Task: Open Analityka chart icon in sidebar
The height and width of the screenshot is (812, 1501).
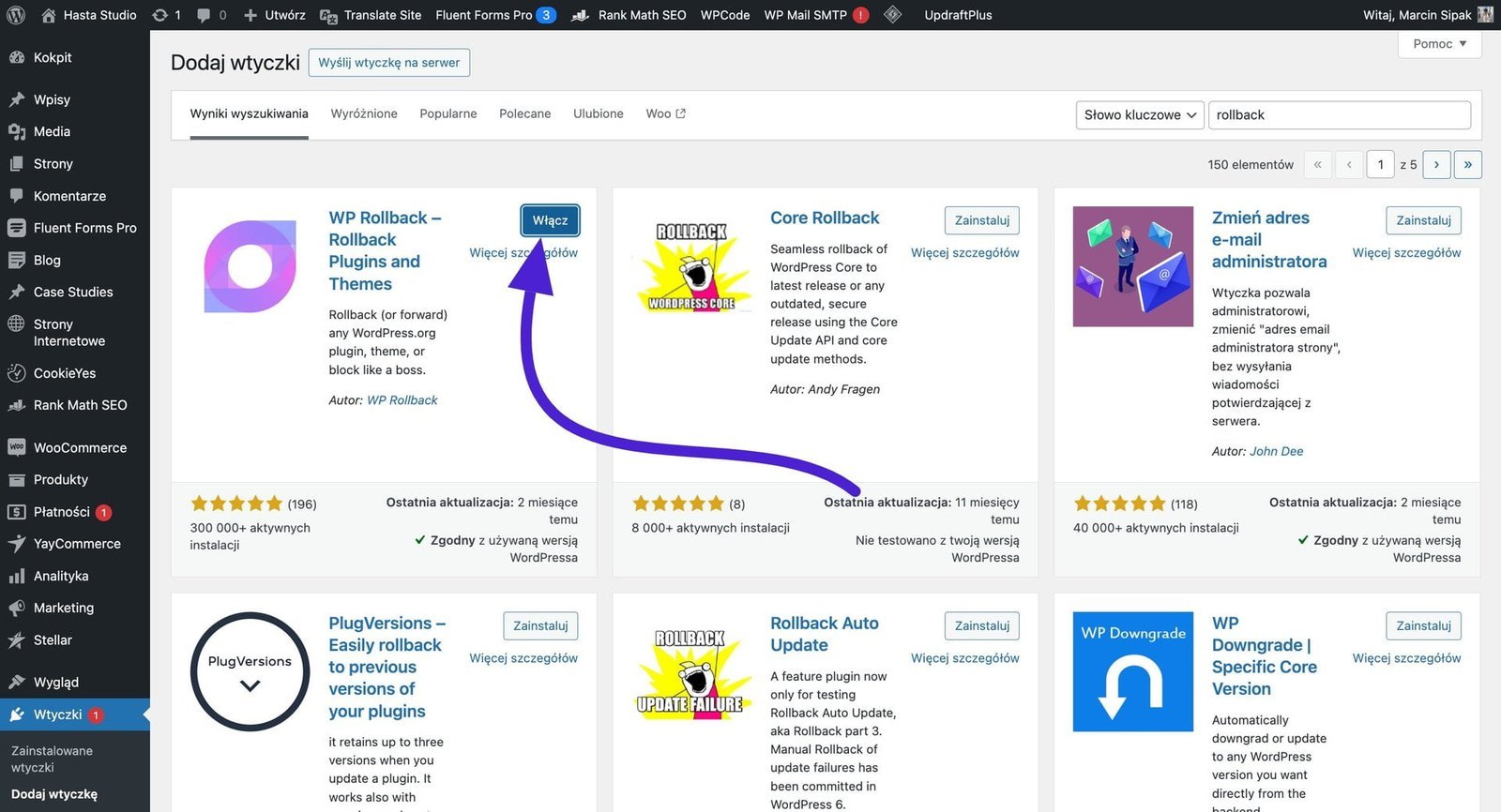Action: 16,576
